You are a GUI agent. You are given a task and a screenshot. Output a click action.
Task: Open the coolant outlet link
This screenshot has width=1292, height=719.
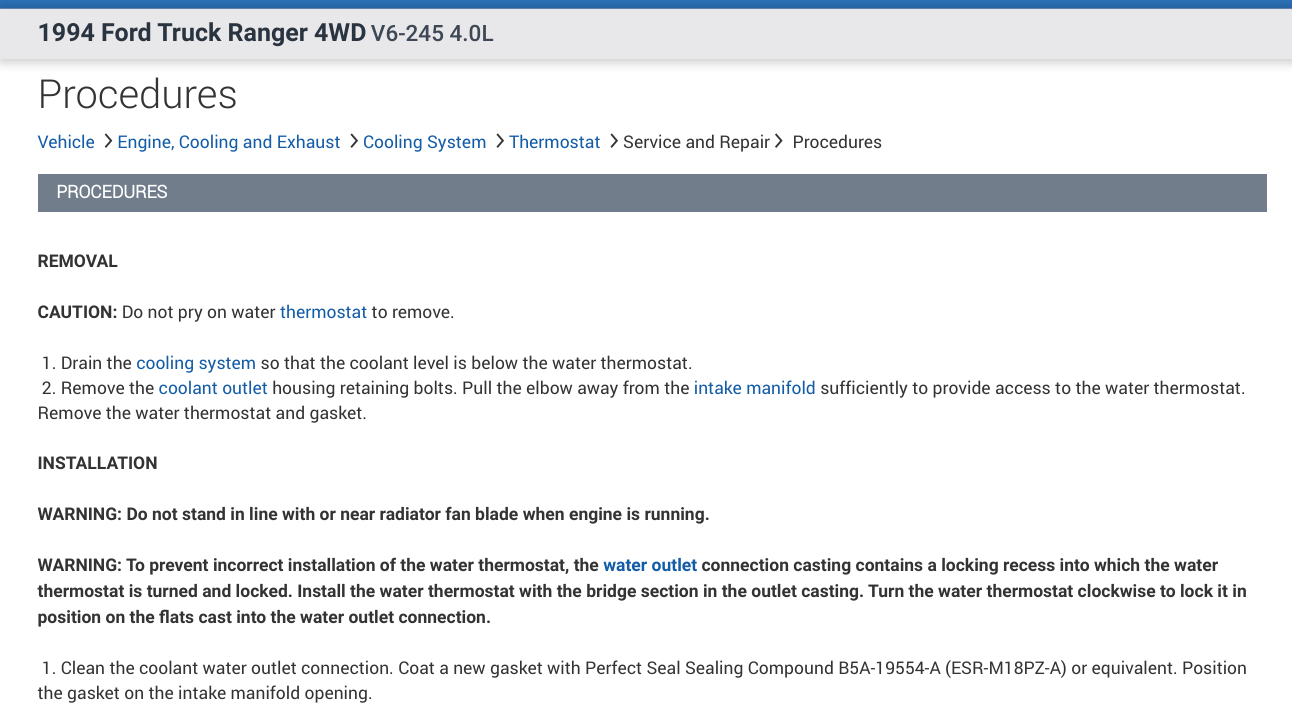pyautogui.click(x=213, y=388)
